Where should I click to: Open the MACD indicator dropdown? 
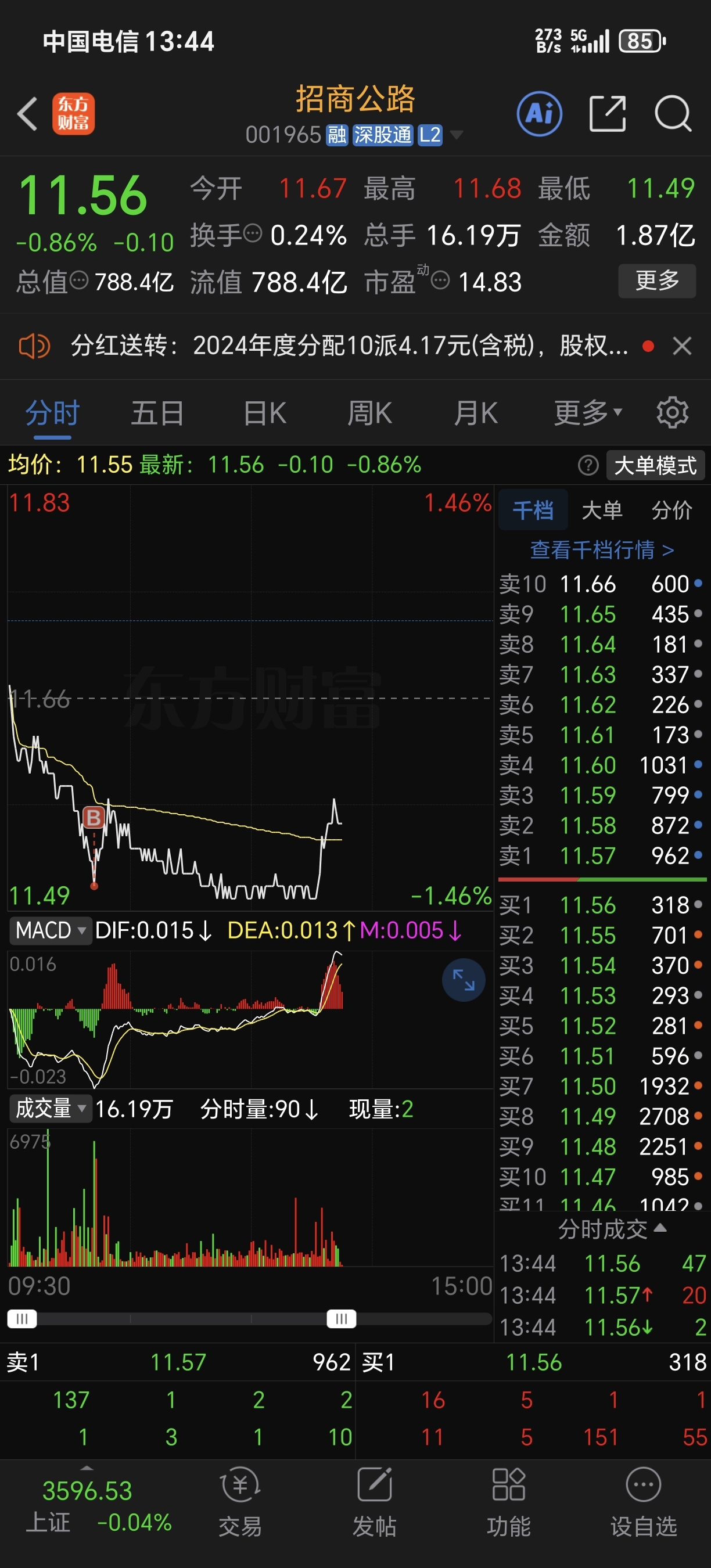click(51, 931)
